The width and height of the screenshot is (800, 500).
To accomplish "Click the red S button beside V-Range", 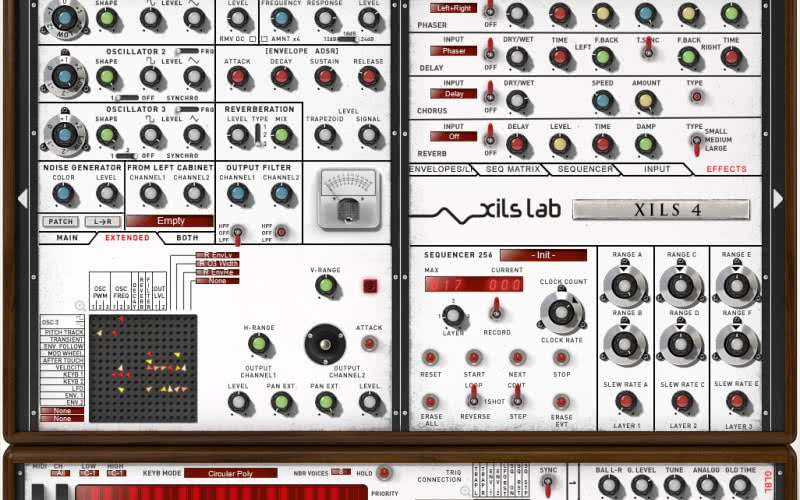I will point(370,286).
